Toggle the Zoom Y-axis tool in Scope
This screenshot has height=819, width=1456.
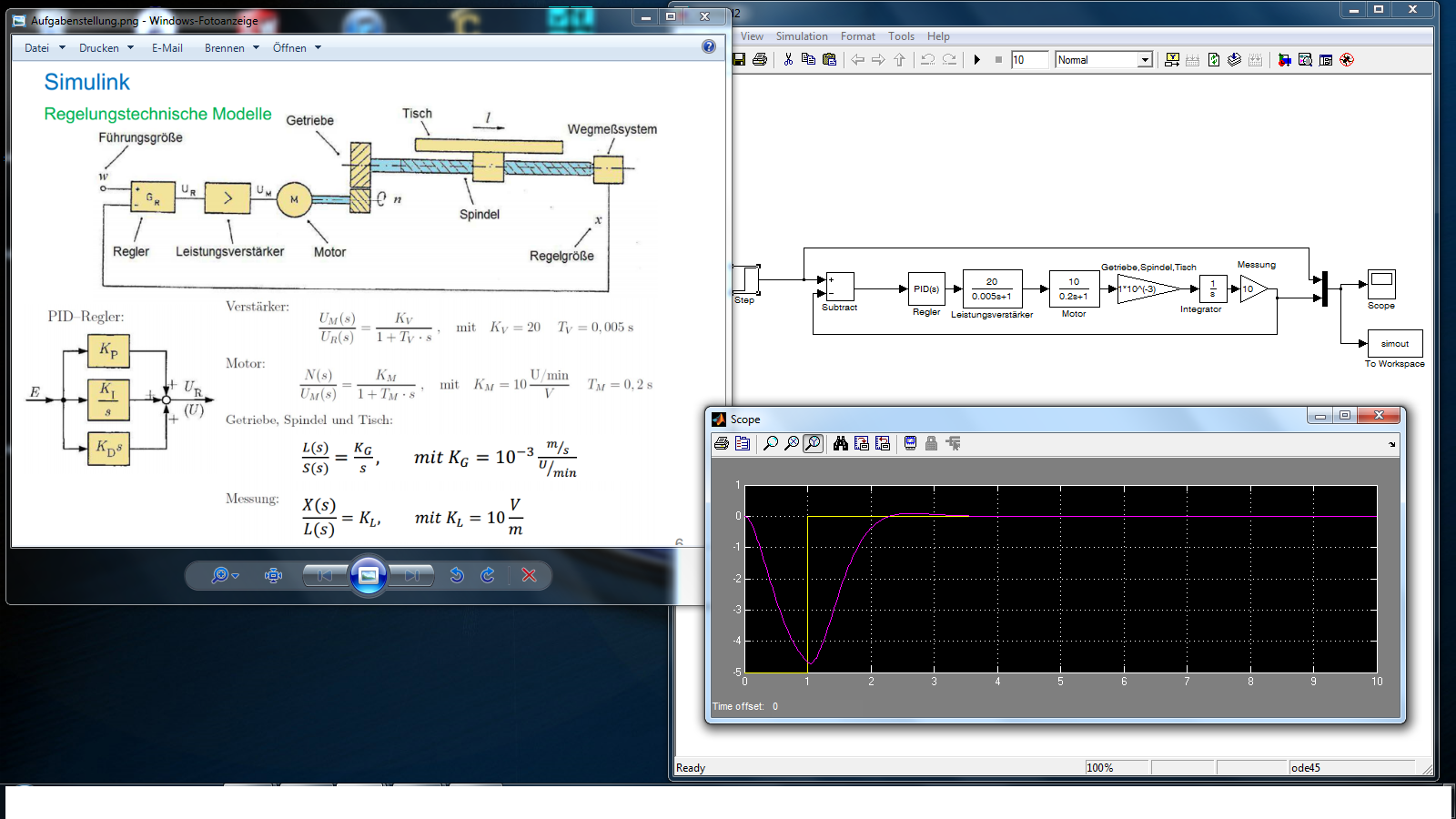(813, 443)
